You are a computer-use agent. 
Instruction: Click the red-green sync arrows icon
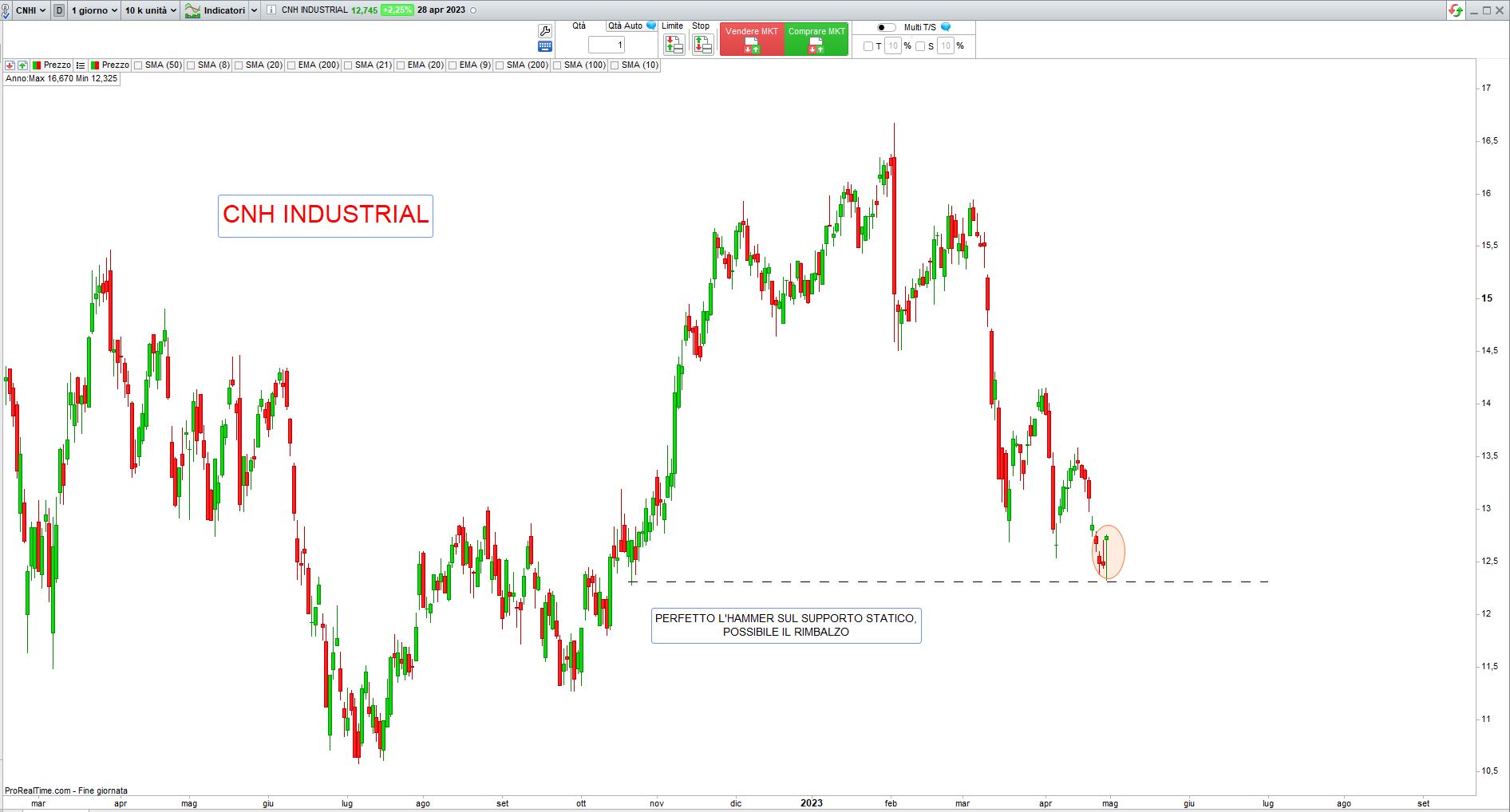[1456, 10]
